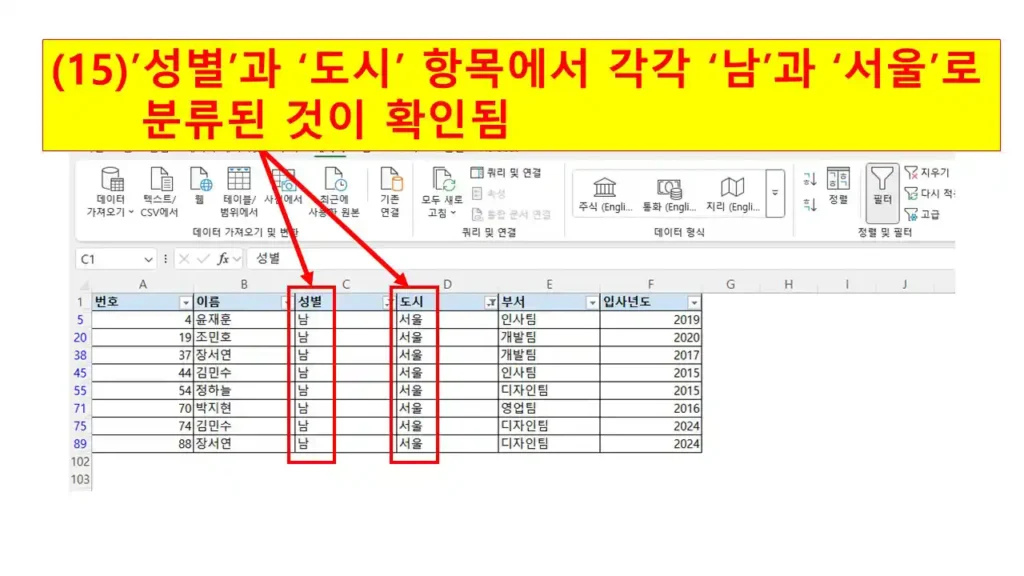The height and width of the screenshot is (576, 1024).
Task: Reapply filter with 다시 적용
Action: [x=929, y=193]
